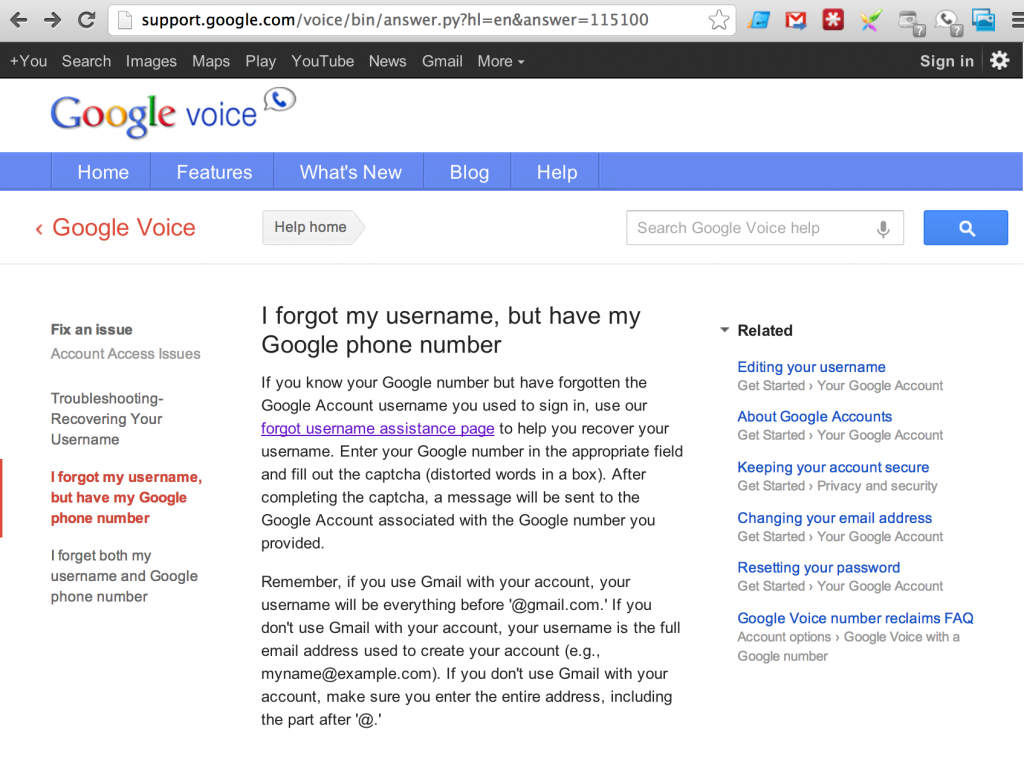Click the article title 'I forgot my username'

coord(451,330)
